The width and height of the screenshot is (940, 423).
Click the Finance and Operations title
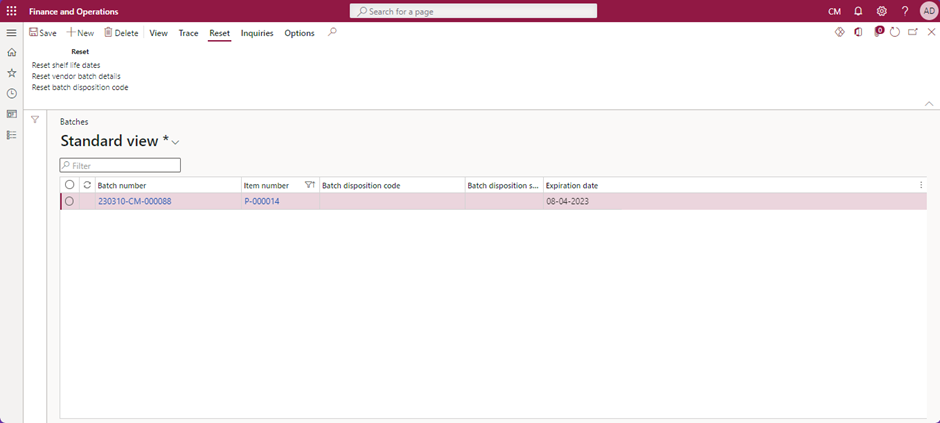tap(74, 11)
